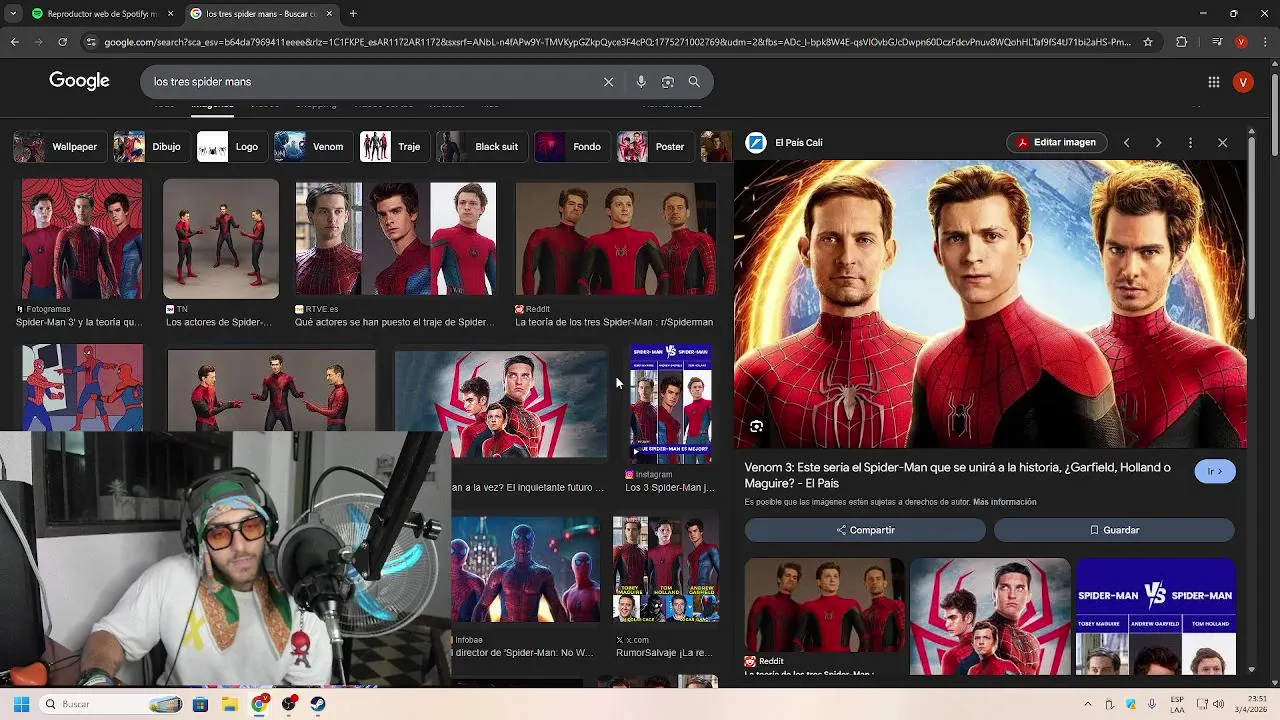This screenshot has width=1280, height=720.
Task: Go to the Google logo homepage
Action: point(80,81)
